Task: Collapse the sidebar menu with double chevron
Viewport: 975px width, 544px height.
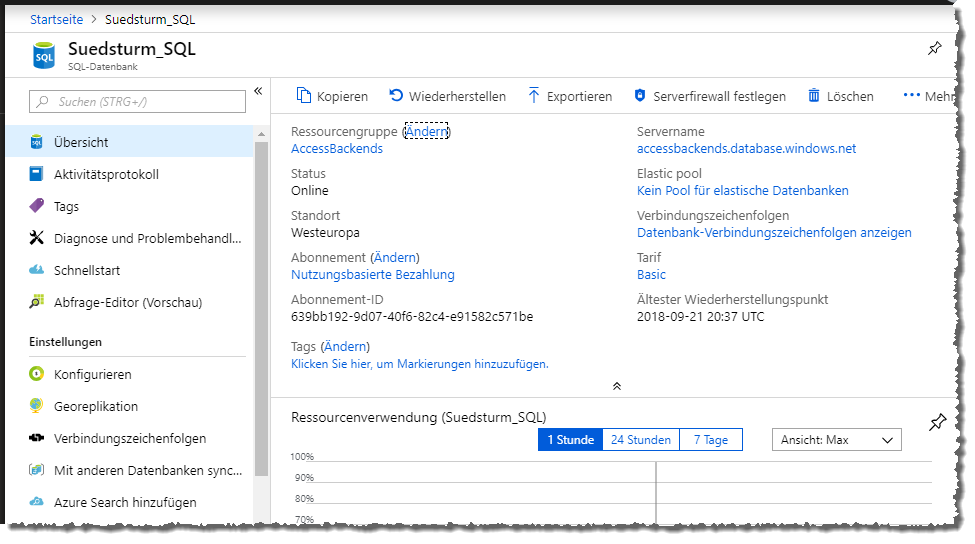Action: (258, 91)
